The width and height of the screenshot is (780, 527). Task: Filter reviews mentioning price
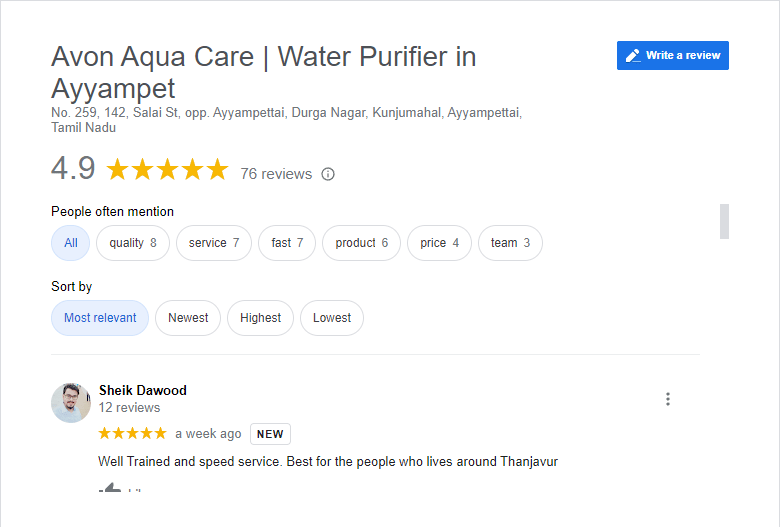[x=440, y=243]
